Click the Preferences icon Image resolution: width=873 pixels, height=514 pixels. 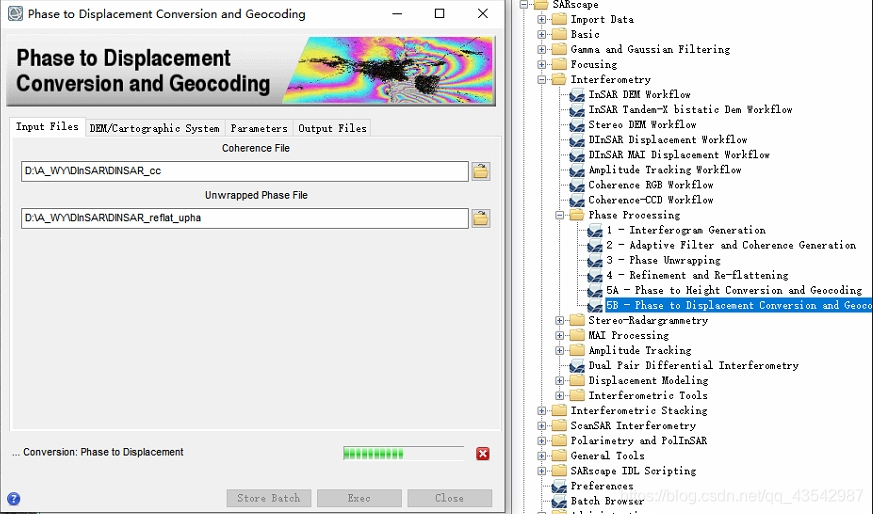559,486
